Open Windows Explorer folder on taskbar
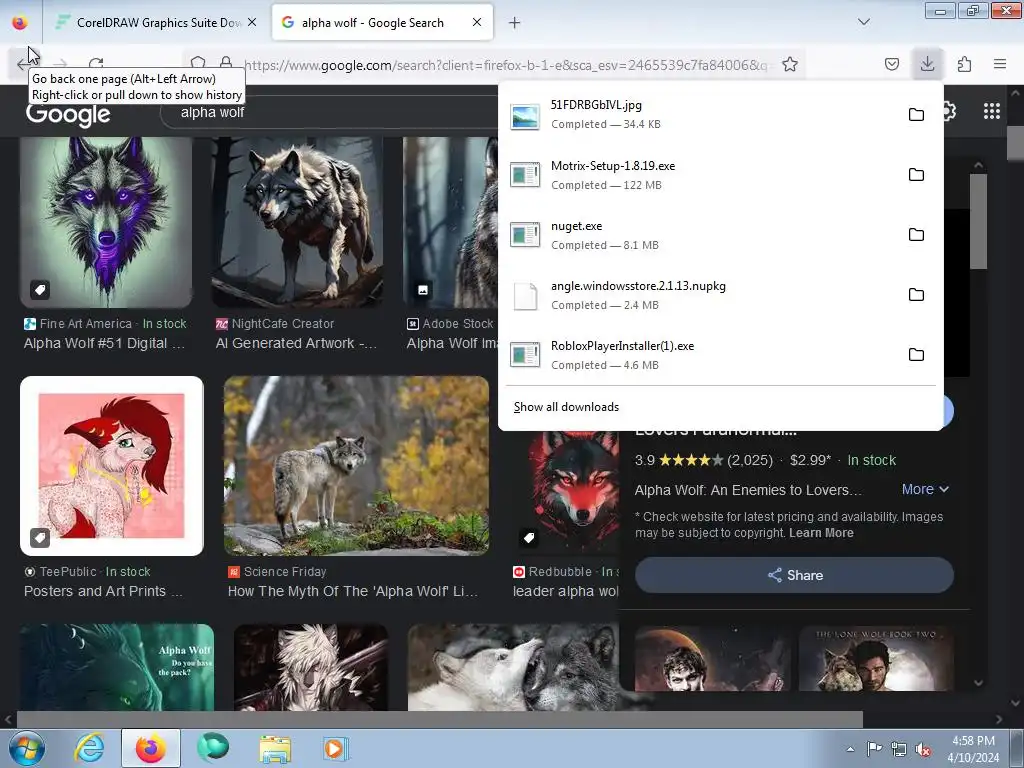 (275, 749)
